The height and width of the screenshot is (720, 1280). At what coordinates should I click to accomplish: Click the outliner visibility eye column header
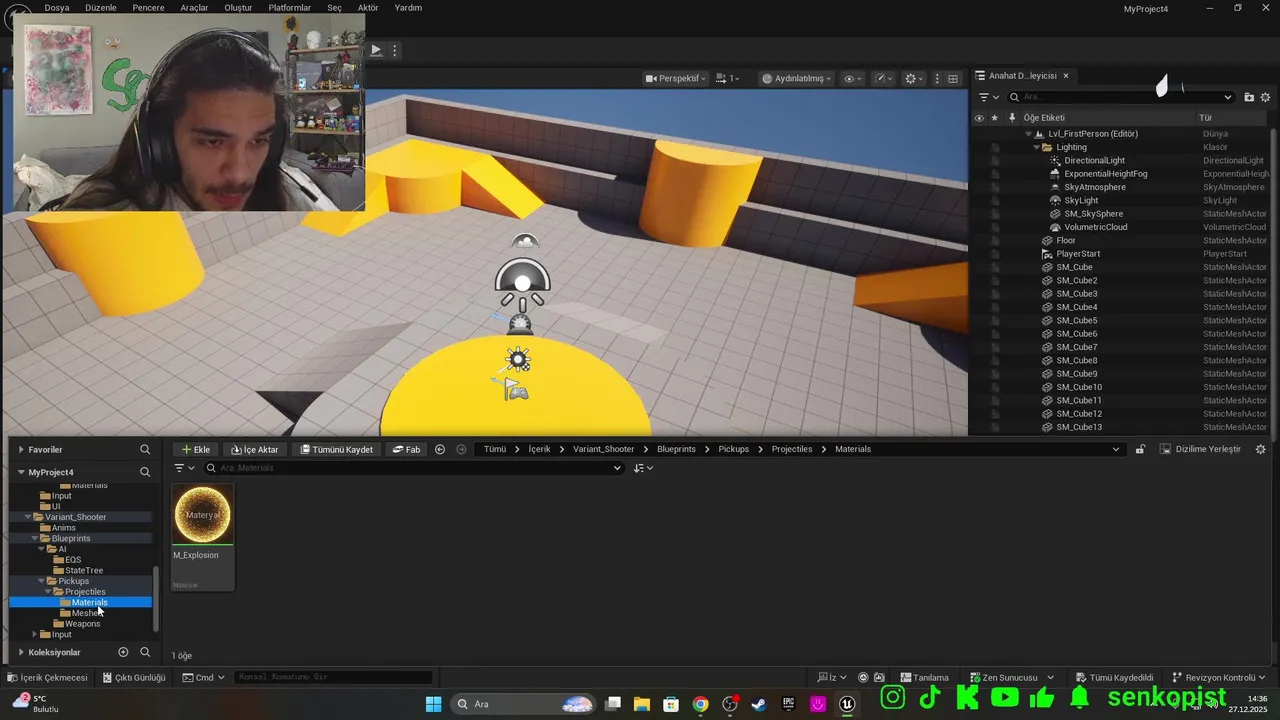coord(979,118)
